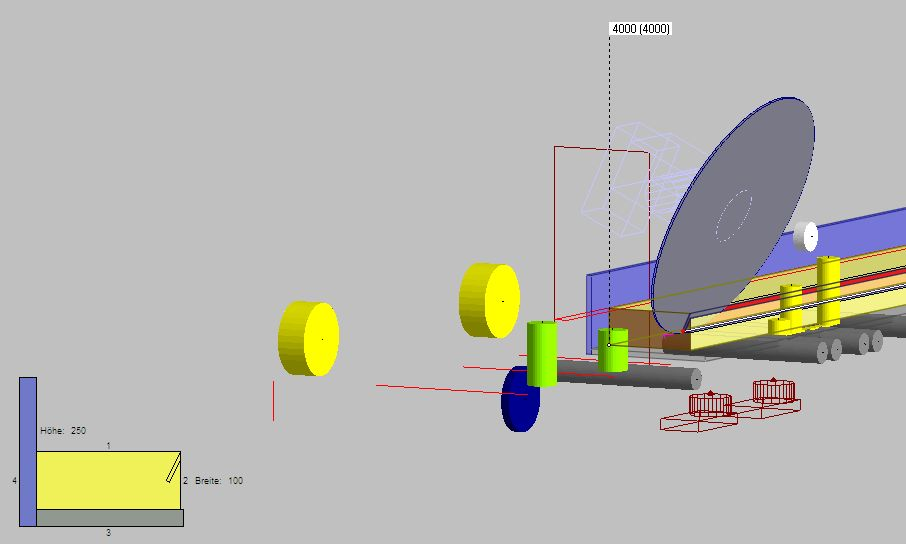Click the gray base strip in the preview

click(110, 518)
